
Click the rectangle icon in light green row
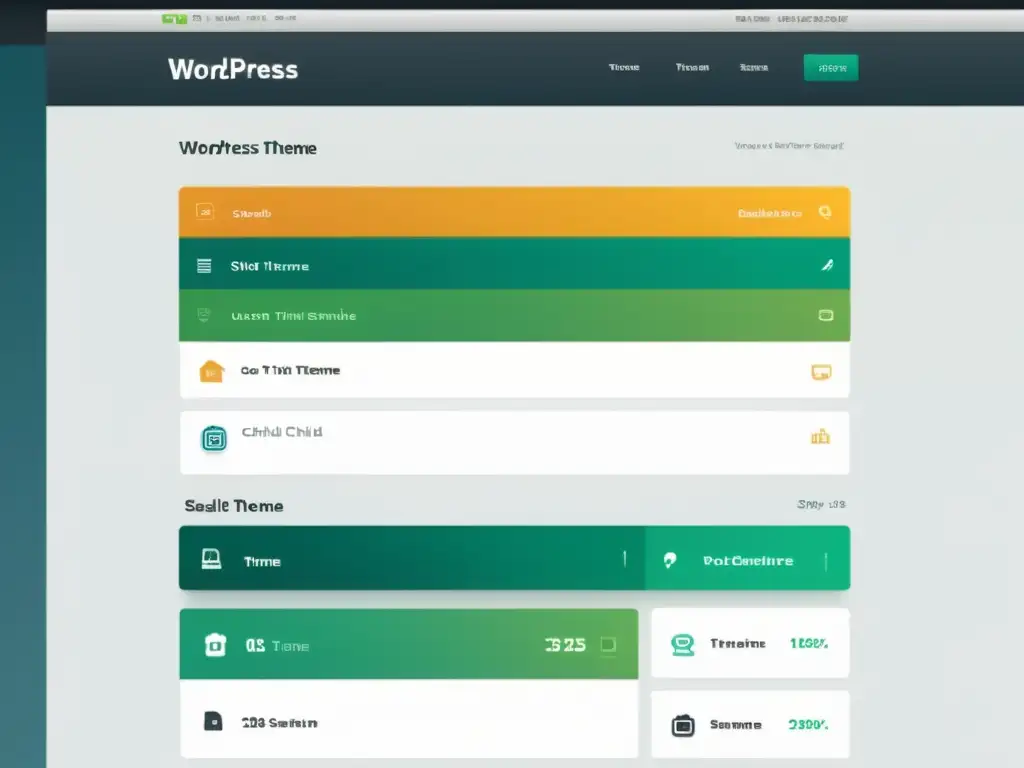(x=825, y=315)
